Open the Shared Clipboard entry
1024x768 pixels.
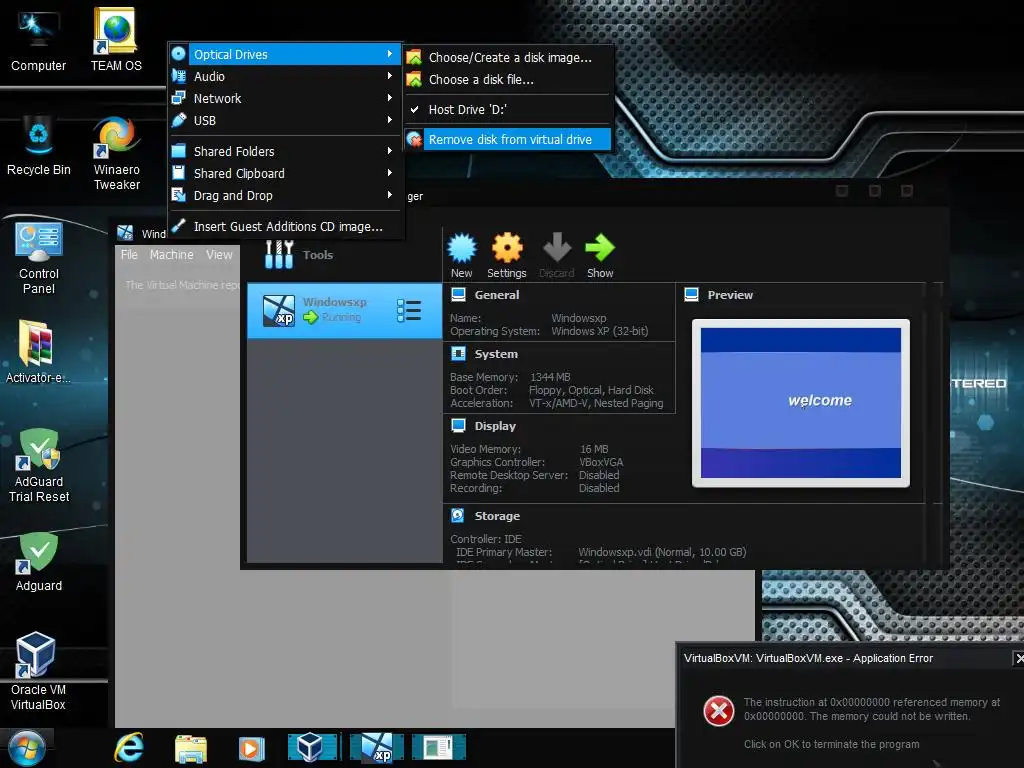coord(285,174)
